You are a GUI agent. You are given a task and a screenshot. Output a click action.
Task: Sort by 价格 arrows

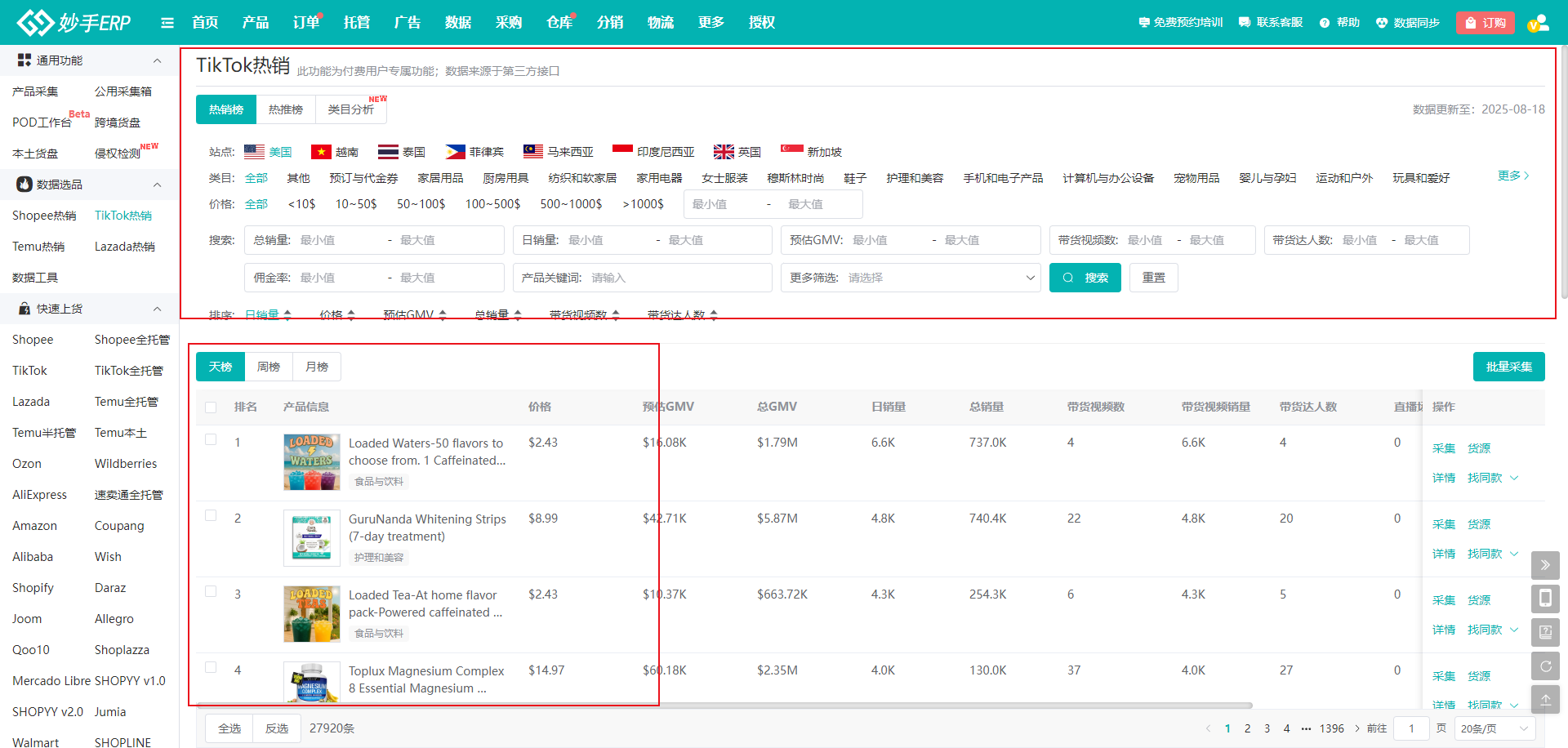pos(351,314)
